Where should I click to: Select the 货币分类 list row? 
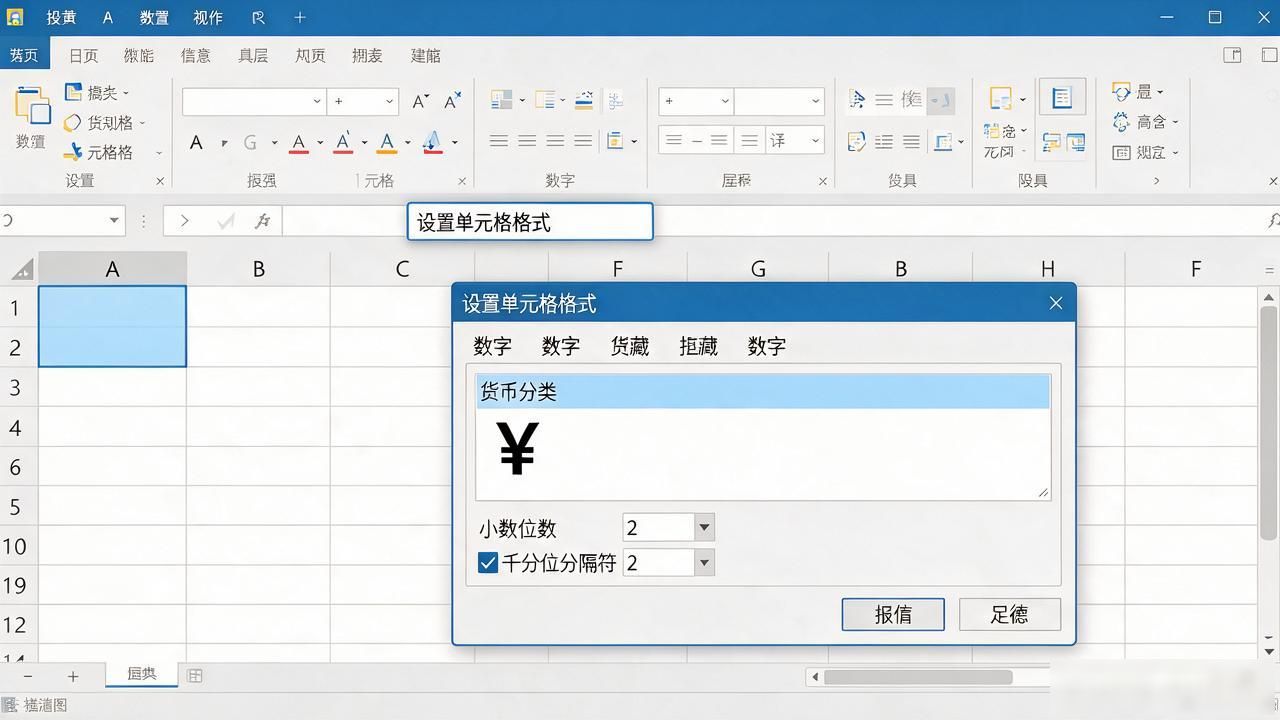(x=763, y=392)
